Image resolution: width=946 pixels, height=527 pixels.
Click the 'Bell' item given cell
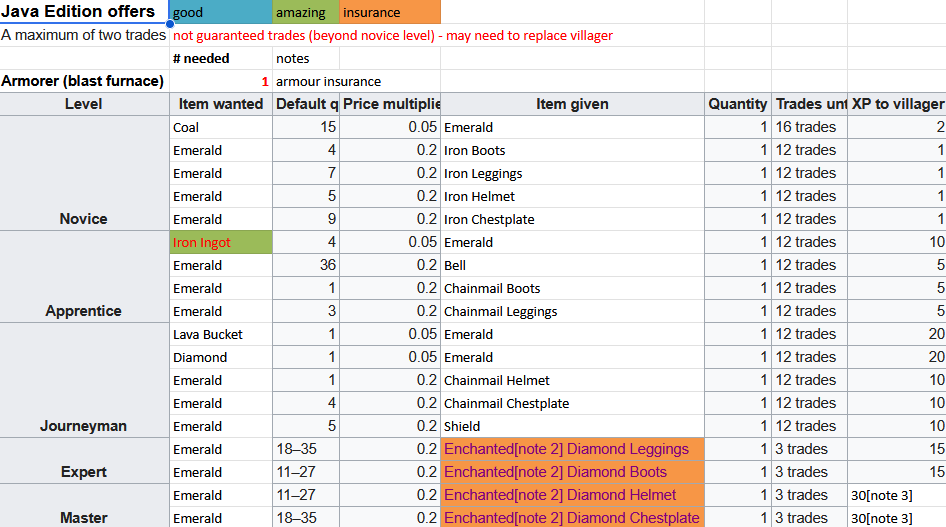[x=572, y=265]
